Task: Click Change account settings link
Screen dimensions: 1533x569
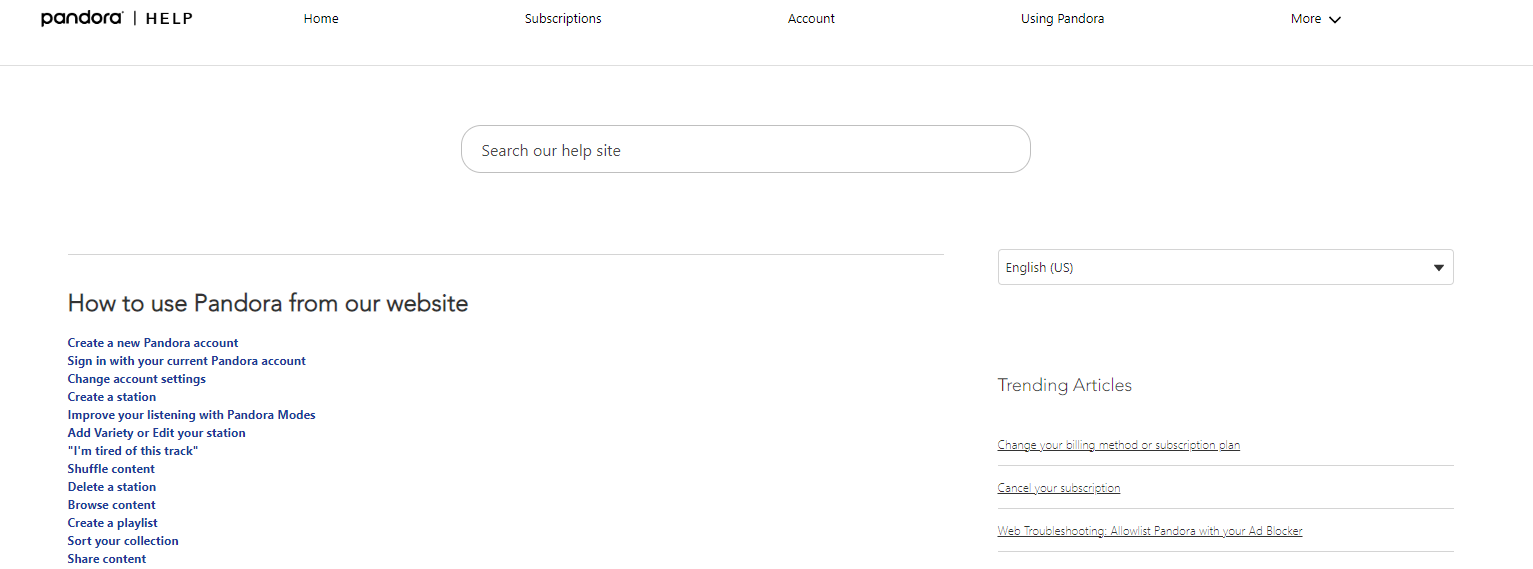Action: [137, 379]
